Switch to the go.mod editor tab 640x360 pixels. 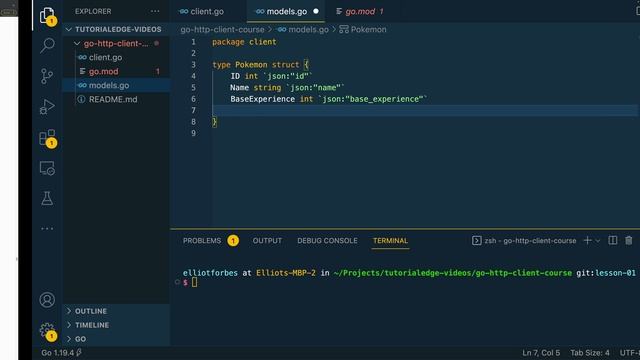coord(359,11)
